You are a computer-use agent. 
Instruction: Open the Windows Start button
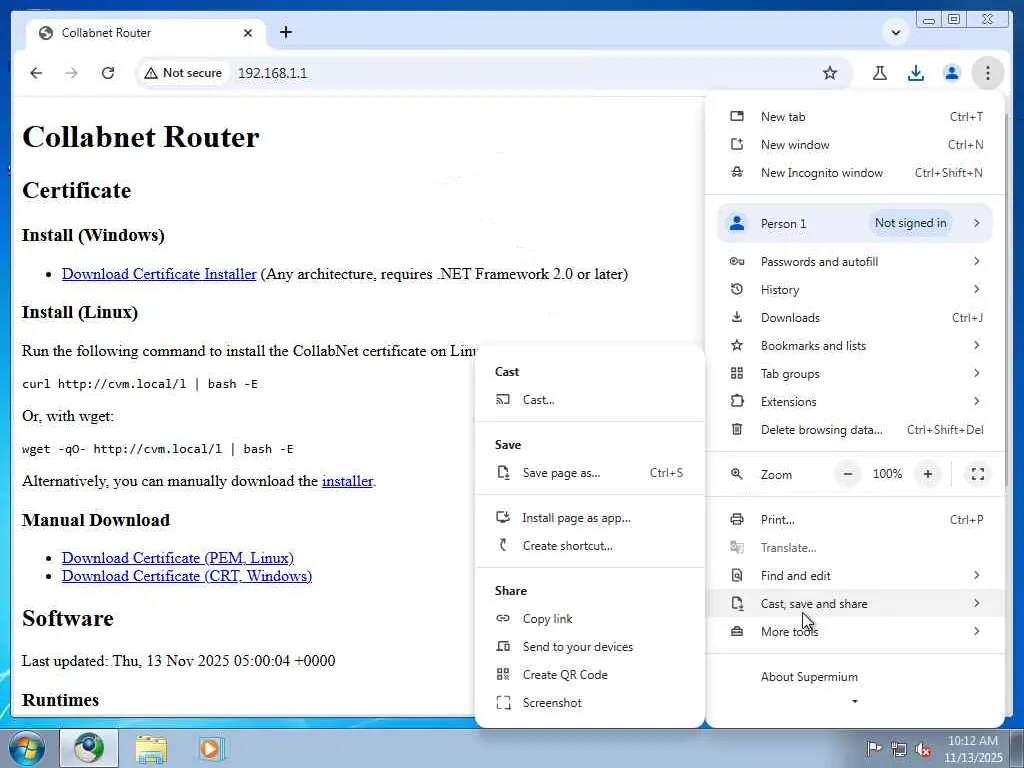(x=27, y=748)
